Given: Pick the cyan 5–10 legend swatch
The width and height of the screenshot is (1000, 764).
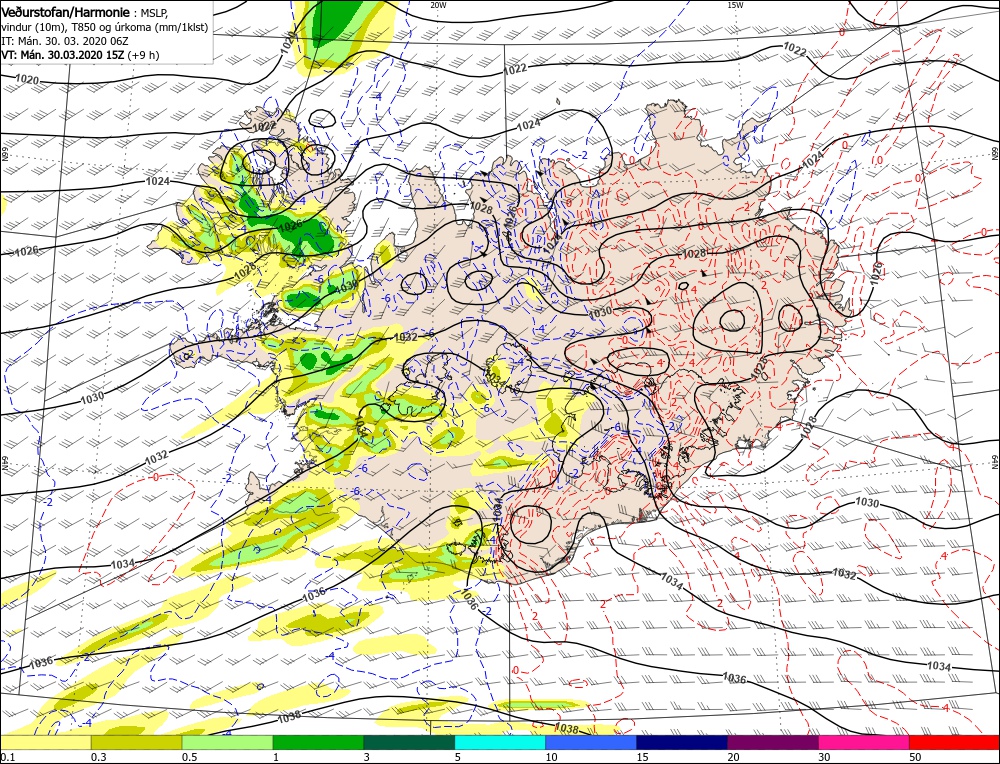Looking at the screenshot, I should tap(500, 742).
